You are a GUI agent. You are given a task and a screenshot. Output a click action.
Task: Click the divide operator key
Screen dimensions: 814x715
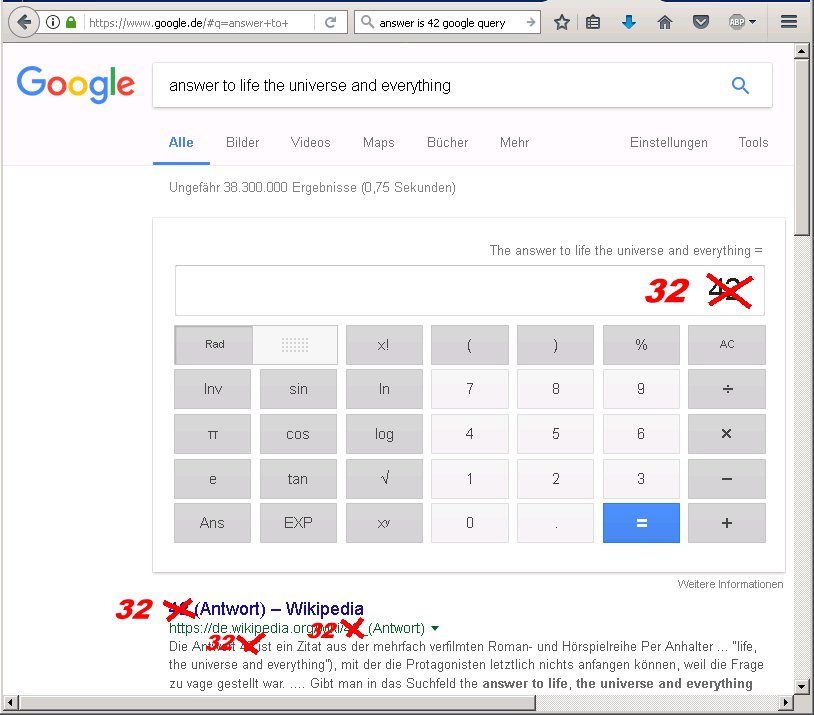727,389
